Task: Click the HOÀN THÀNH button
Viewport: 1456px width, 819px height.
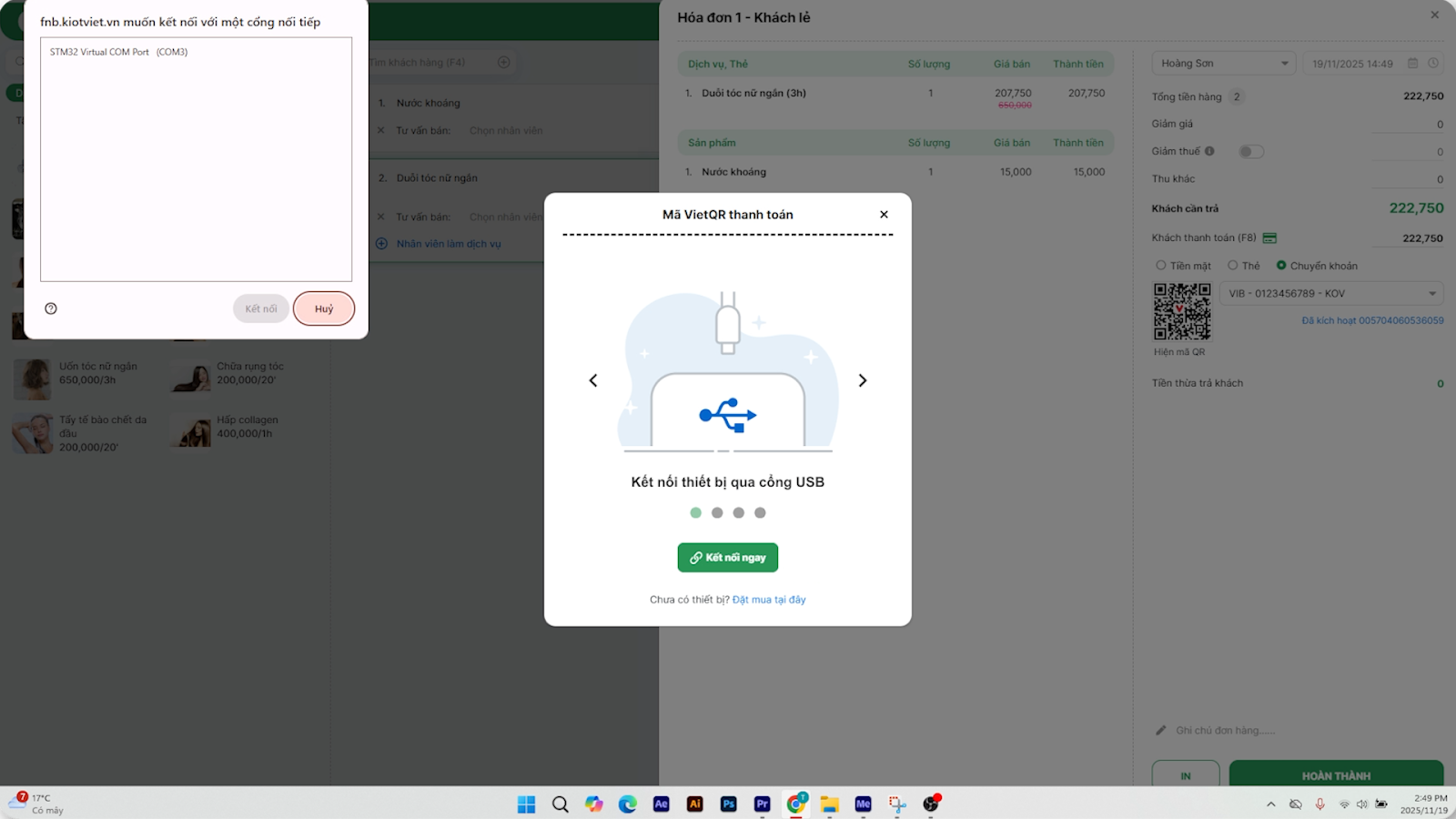Action: pos(1336,774)
